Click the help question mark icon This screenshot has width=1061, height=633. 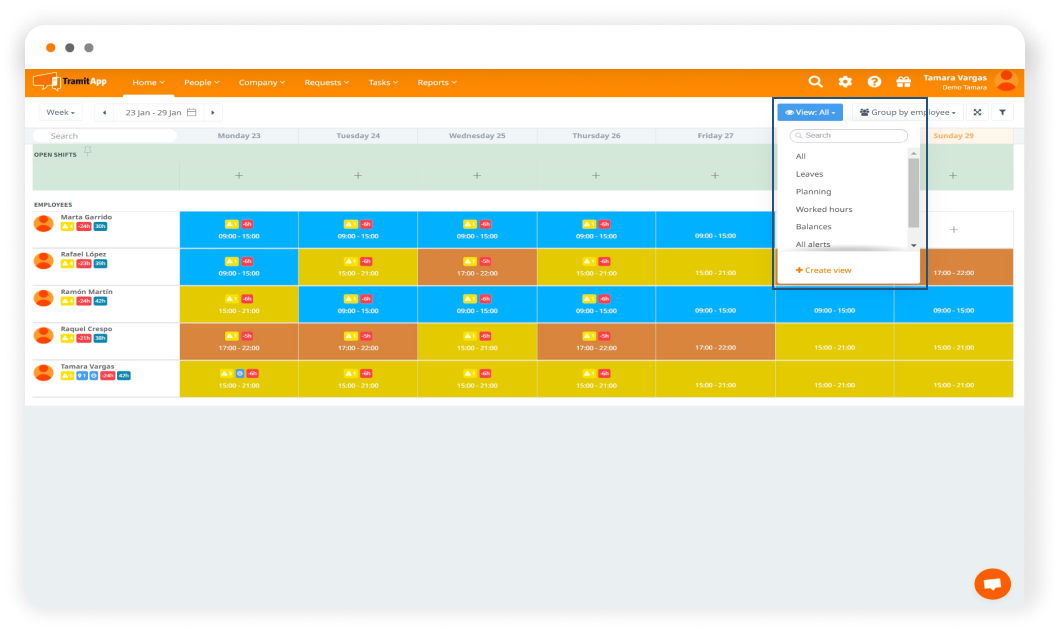pyautogui.click(x=874, y=82)
